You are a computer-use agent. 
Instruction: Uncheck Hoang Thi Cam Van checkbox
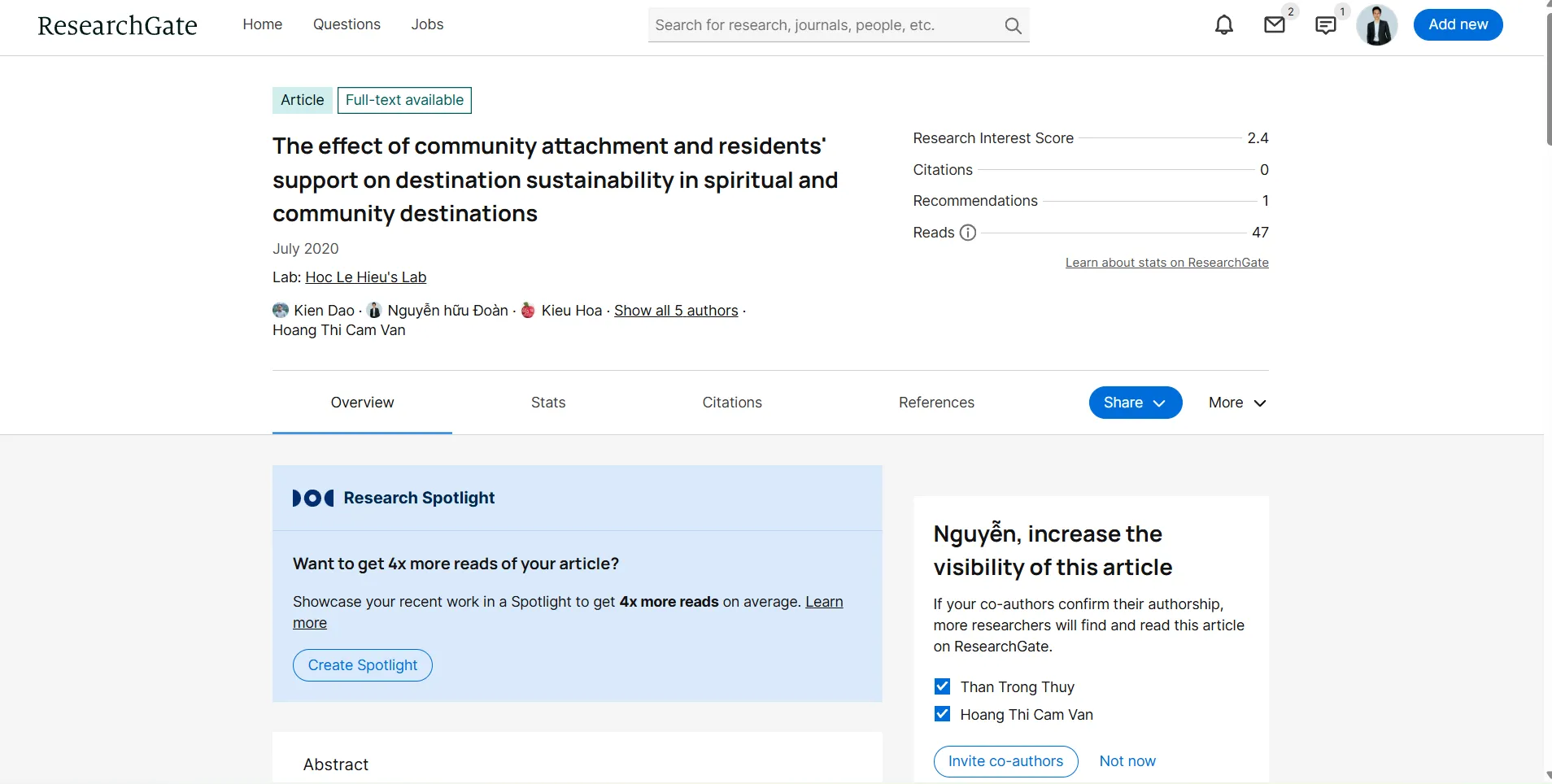(942, 714)
